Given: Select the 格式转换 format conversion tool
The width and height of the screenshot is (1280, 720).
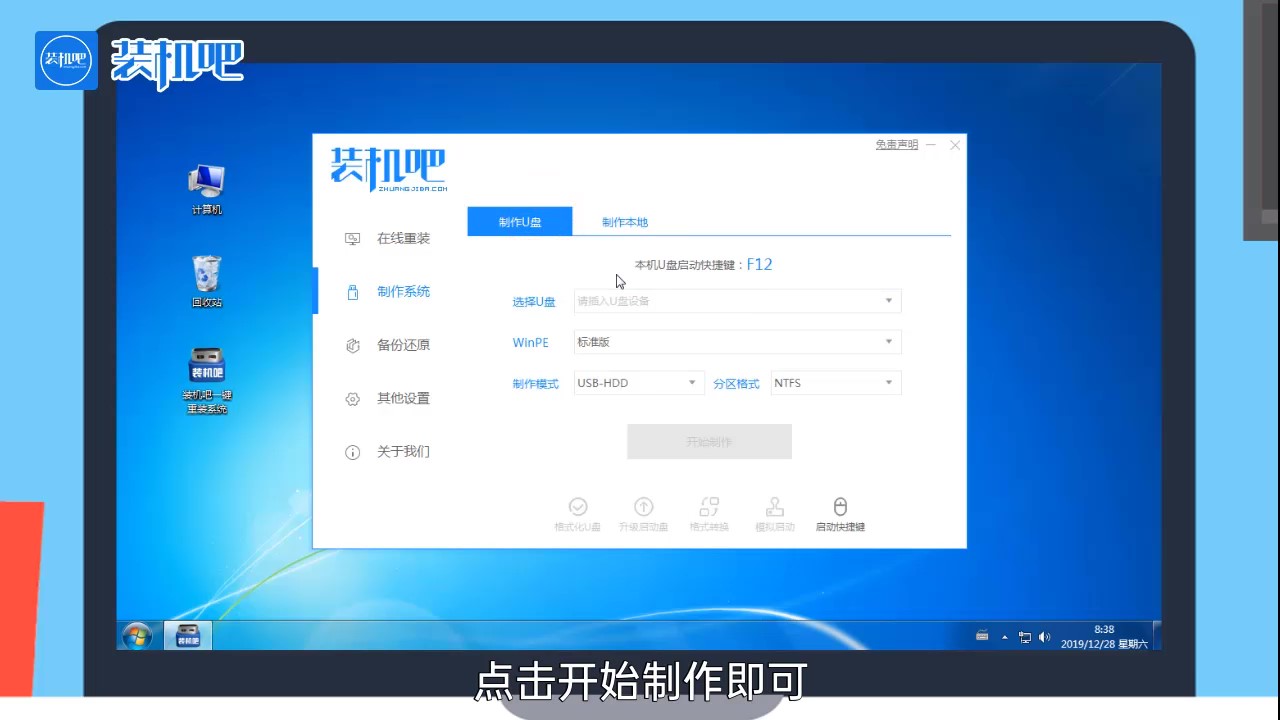Looking at the screenshot, I should pos(709,513).
